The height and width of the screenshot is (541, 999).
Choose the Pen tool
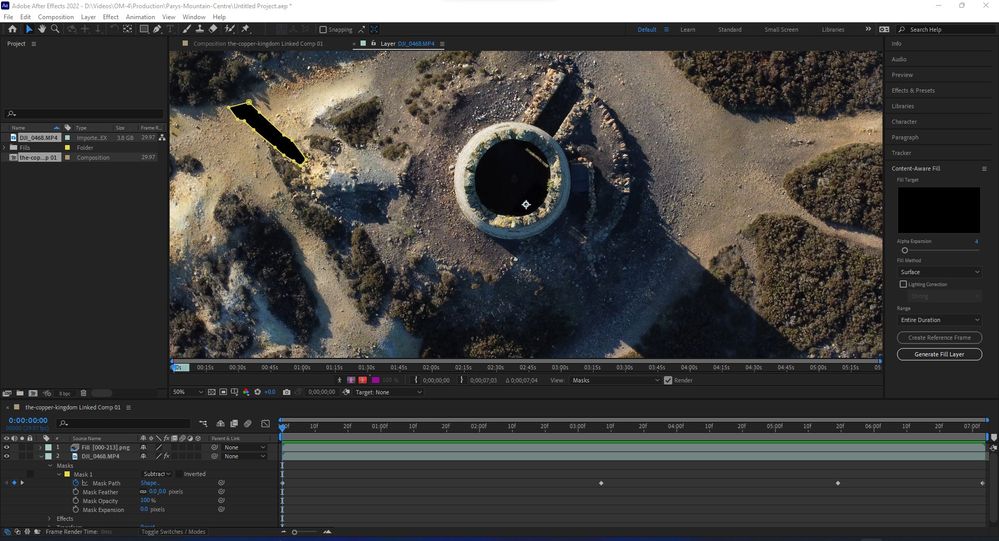pyautogui.click(x=157, y=29)
